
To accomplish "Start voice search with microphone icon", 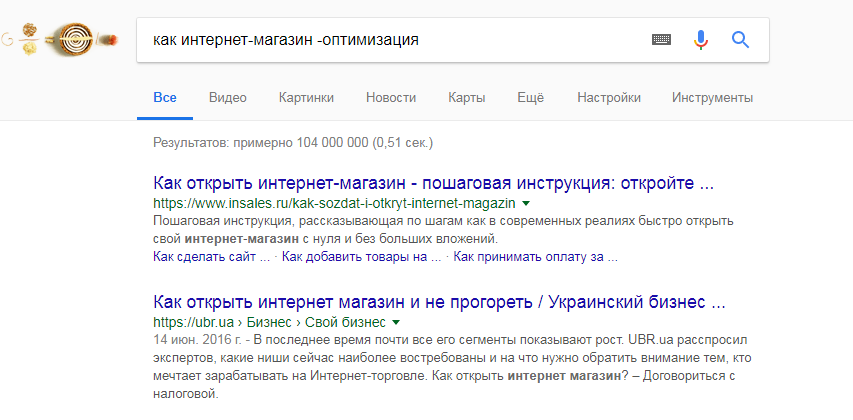I will coord(700,40).
